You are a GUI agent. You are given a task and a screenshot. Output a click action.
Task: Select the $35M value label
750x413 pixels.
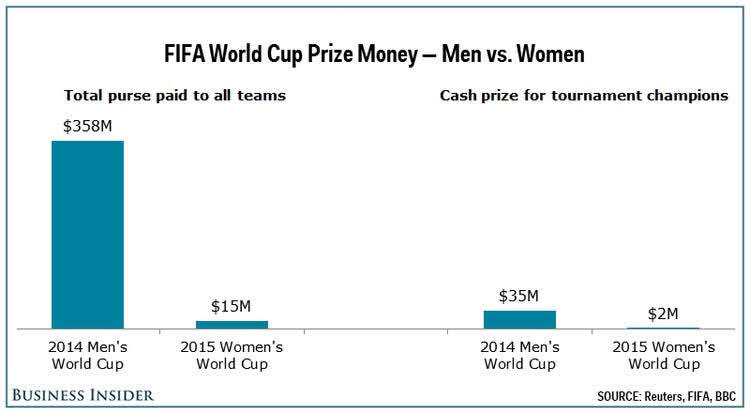click(519, 296)
